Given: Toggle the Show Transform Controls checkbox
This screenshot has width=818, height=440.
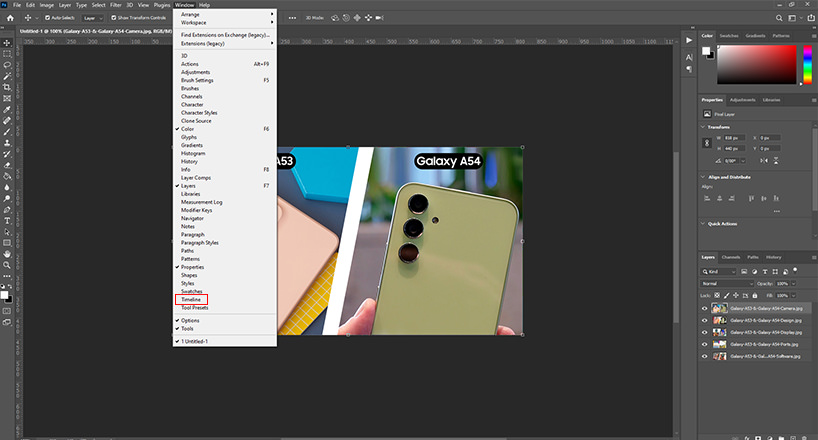Looking at the screenshot, I should pos(114,18).
